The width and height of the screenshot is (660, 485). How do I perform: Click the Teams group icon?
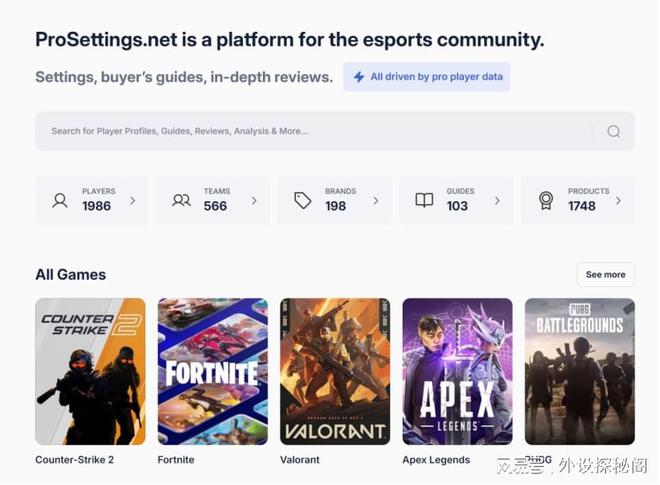pos(181,200)
